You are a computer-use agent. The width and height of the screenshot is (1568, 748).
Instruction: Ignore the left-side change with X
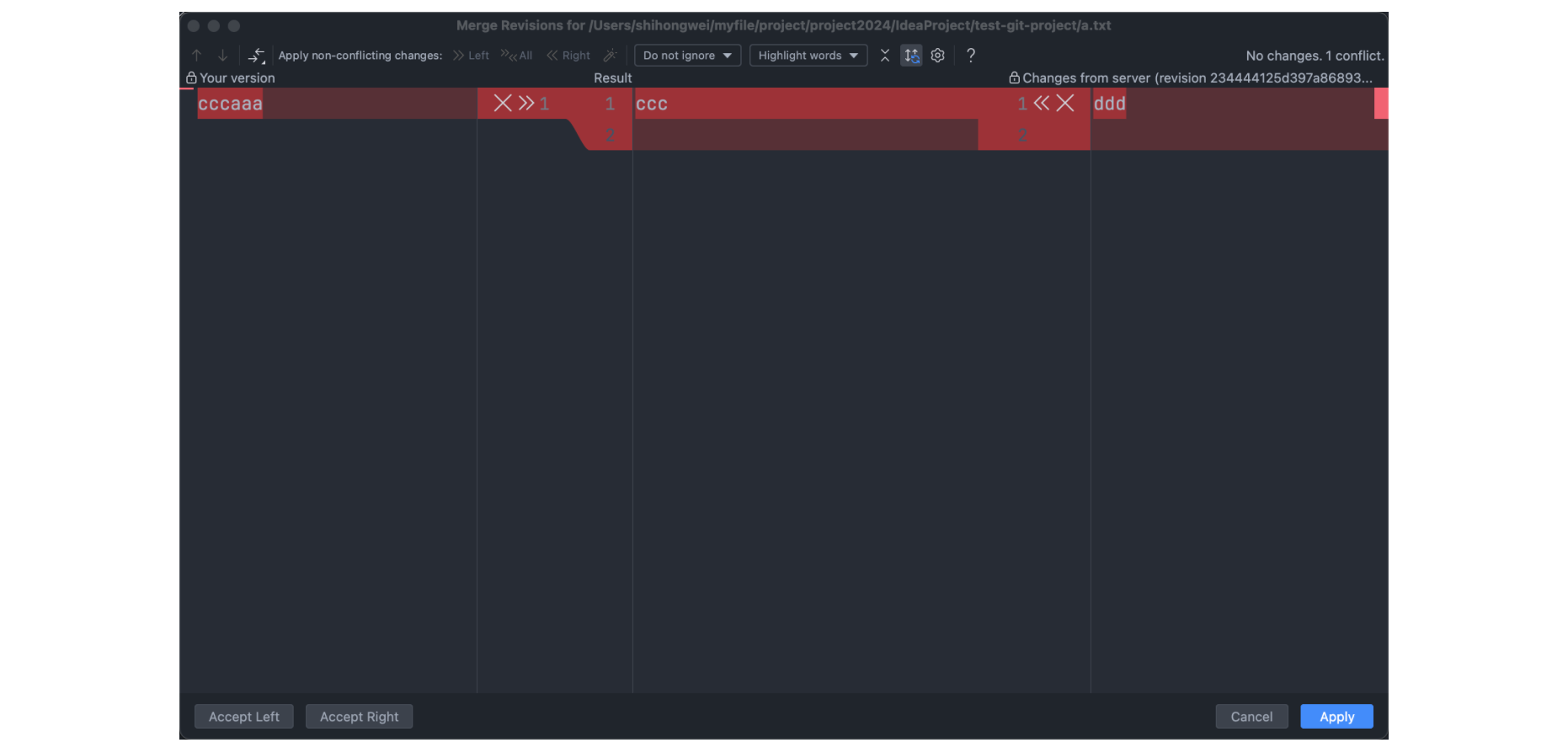[503, 104]
